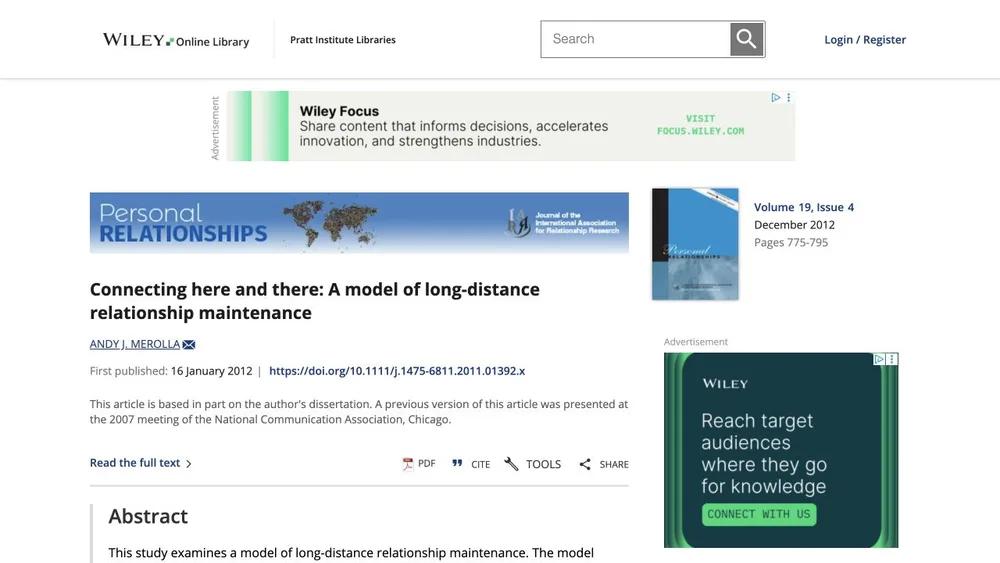Open the Cite tool

click(471, 464)
